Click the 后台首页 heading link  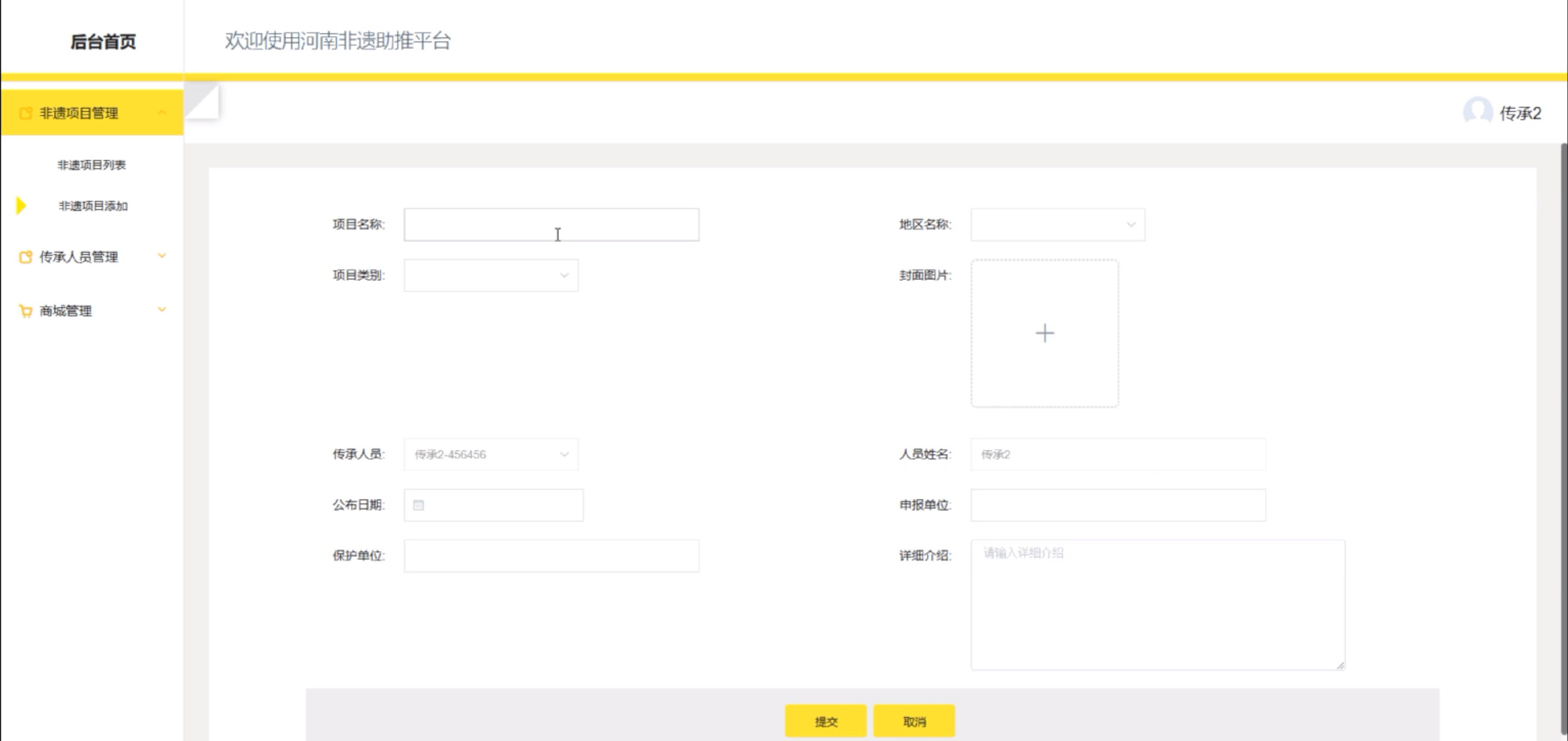[103, 41]
